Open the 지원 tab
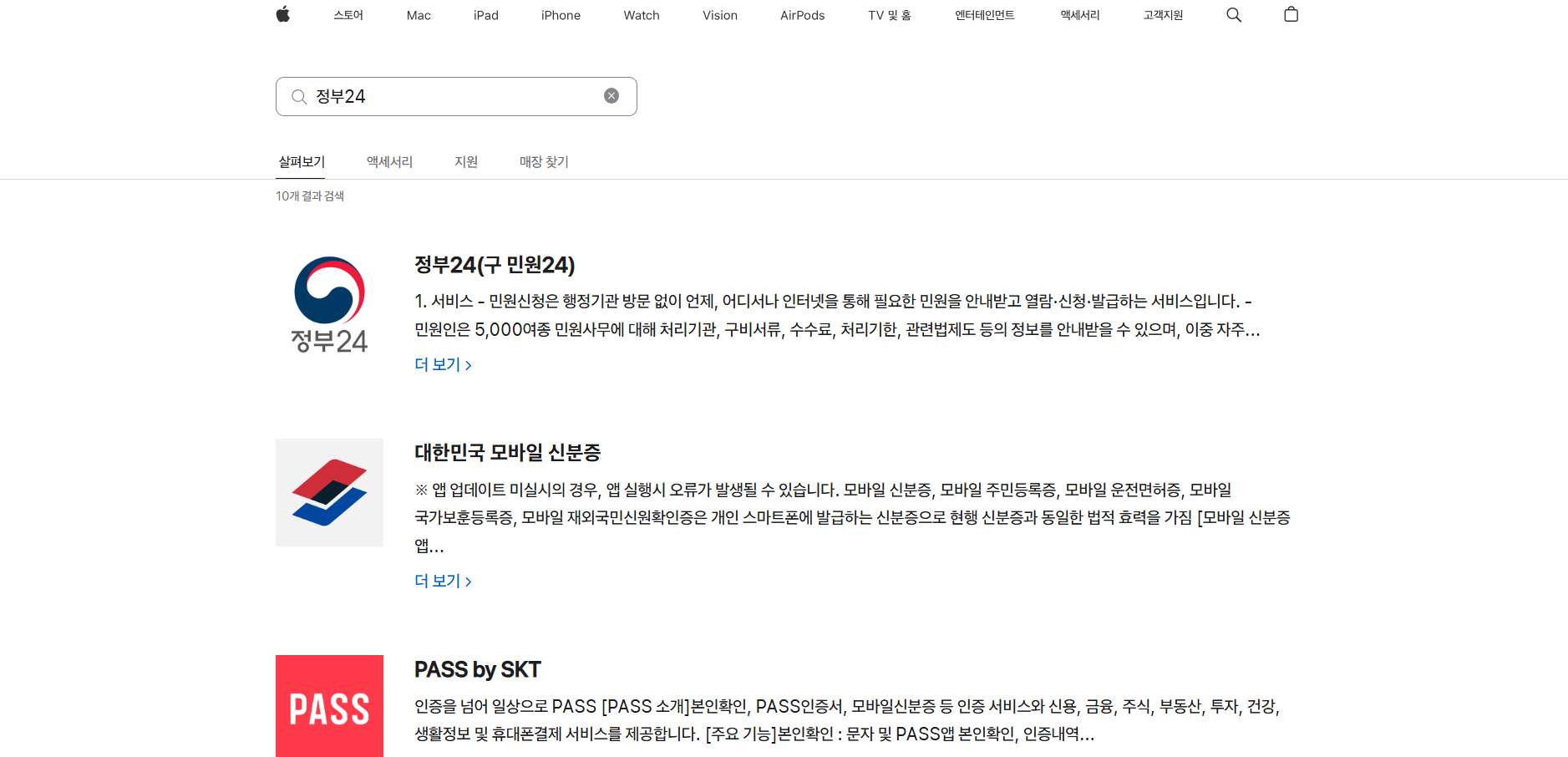Image resolution: width=1568 pixels, height=757 pixels. 465,161
